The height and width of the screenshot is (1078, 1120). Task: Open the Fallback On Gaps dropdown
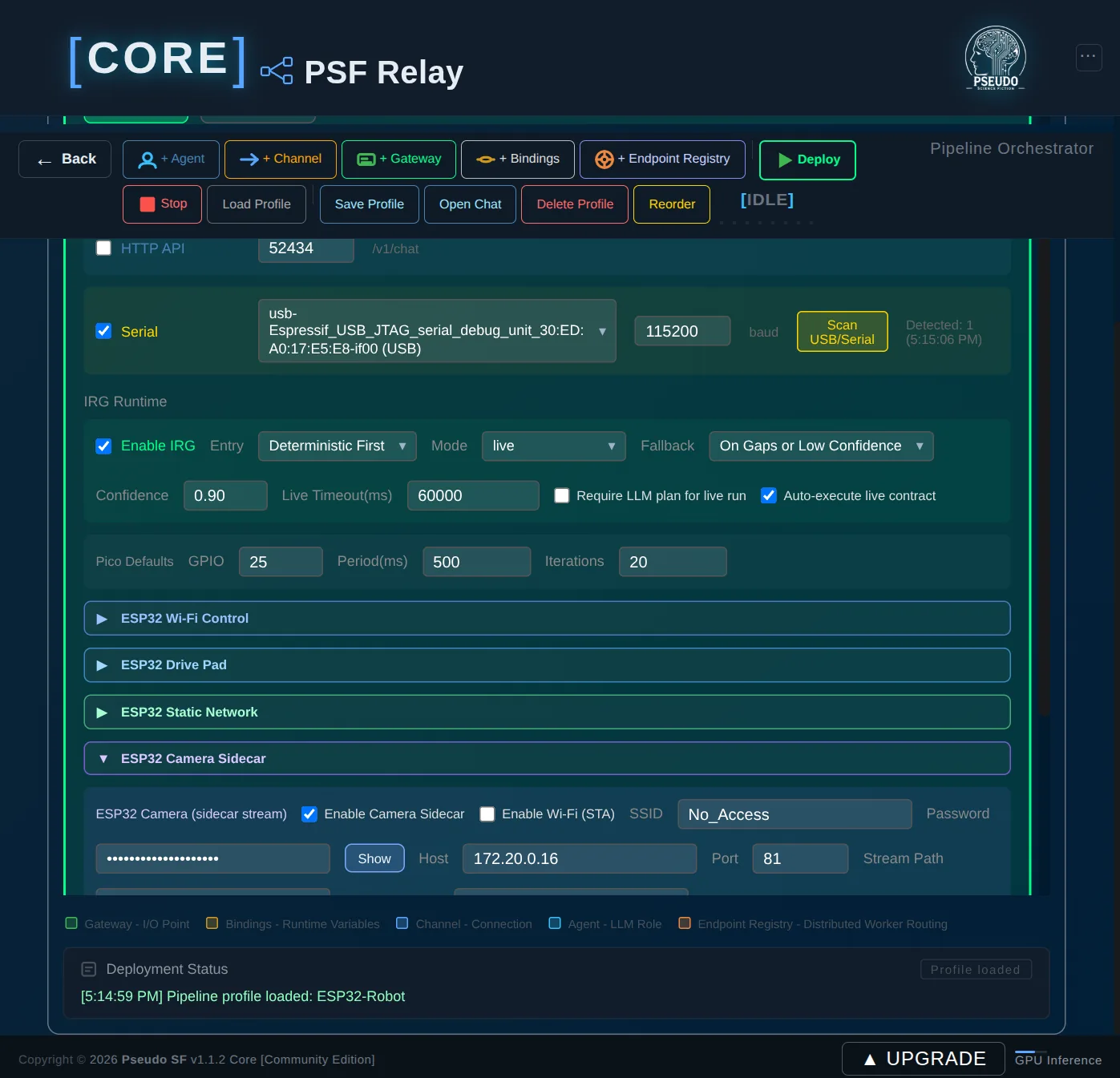[x=821, y=446]
